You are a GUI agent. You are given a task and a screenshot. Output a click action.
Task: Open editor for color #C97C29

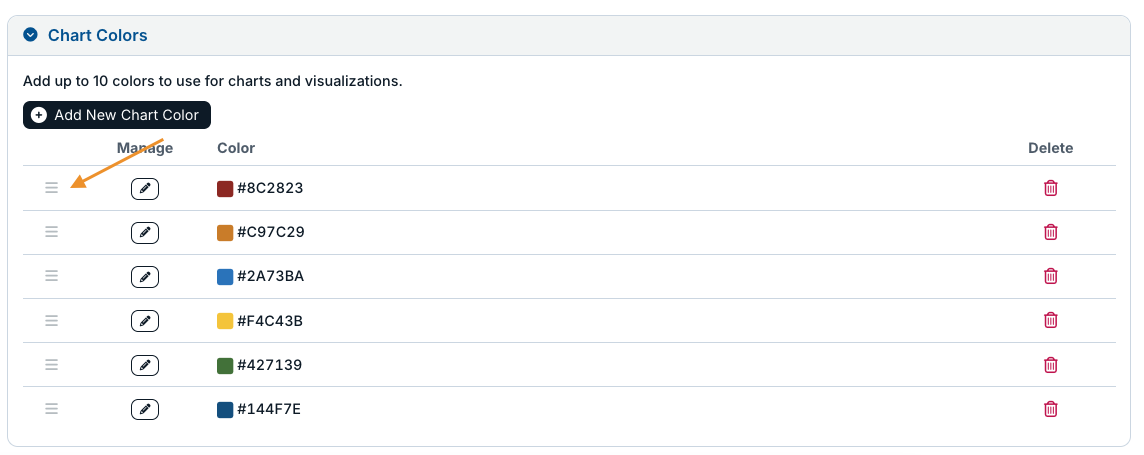[x=144, y=233]
